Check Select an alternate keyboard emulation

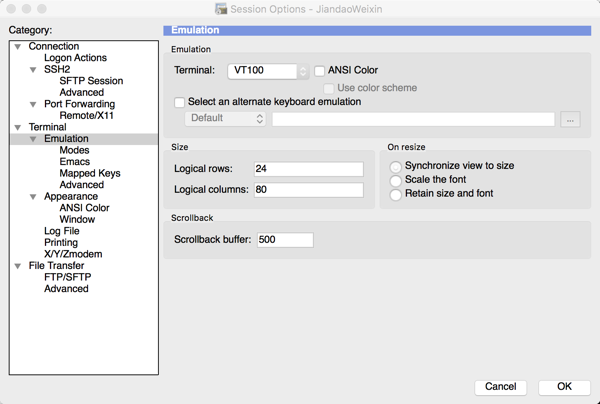point(180,102)
